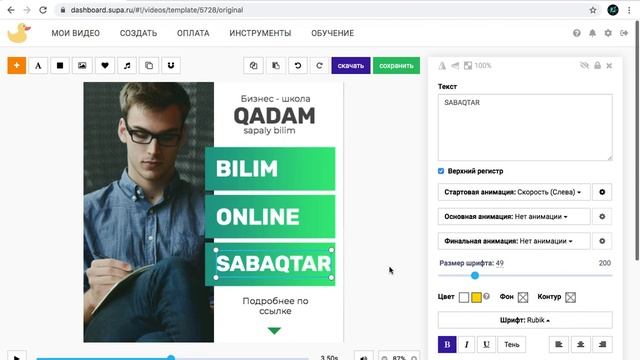The image size is (640, 360).
Task: Redo the last action
Action: pos(320,65)
